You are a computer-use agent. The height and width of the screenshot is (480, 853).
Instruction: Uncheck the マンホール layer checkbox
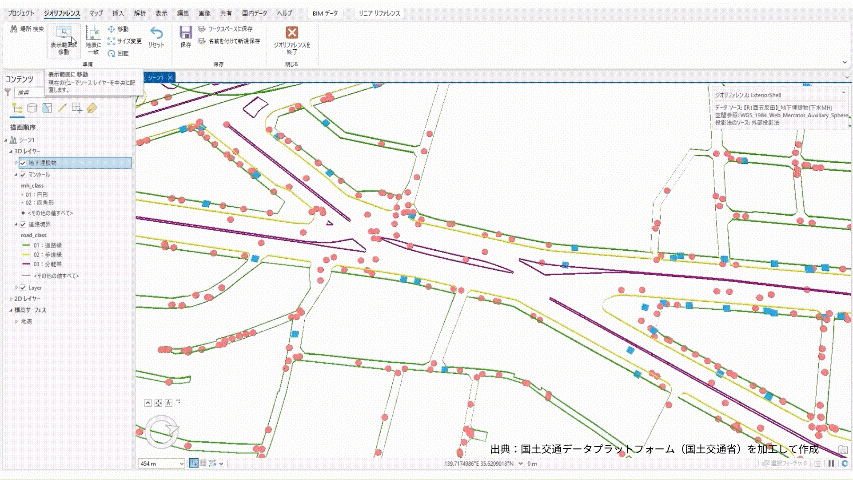(23, 174)
